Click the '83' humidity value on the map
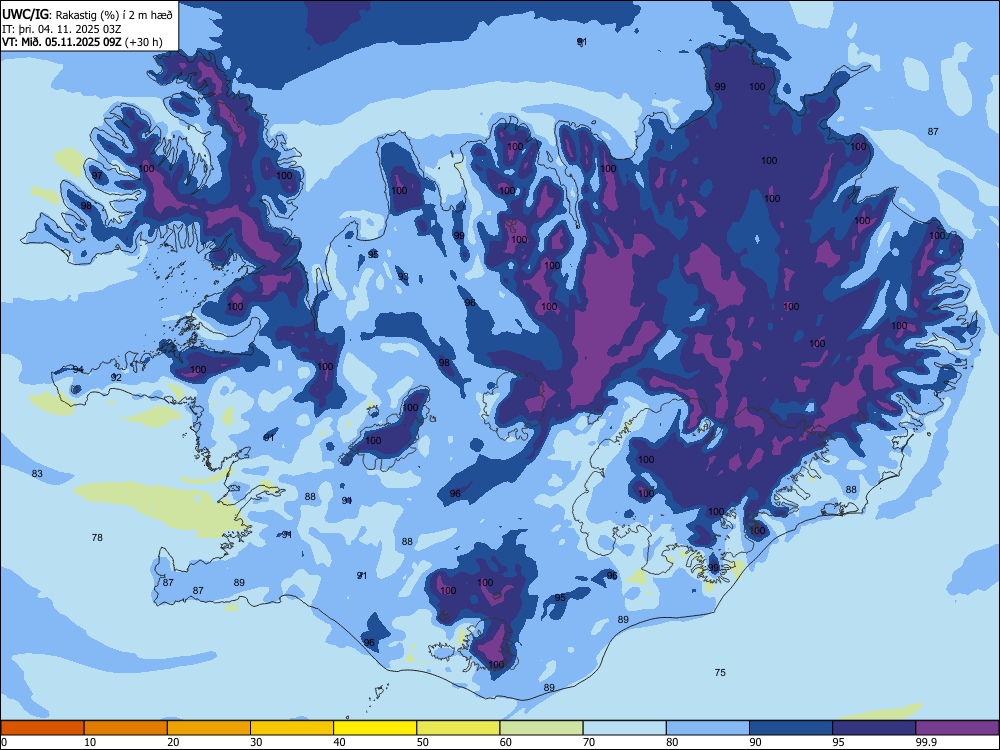Screen dimensions: 1000x750 click(37, 473)
